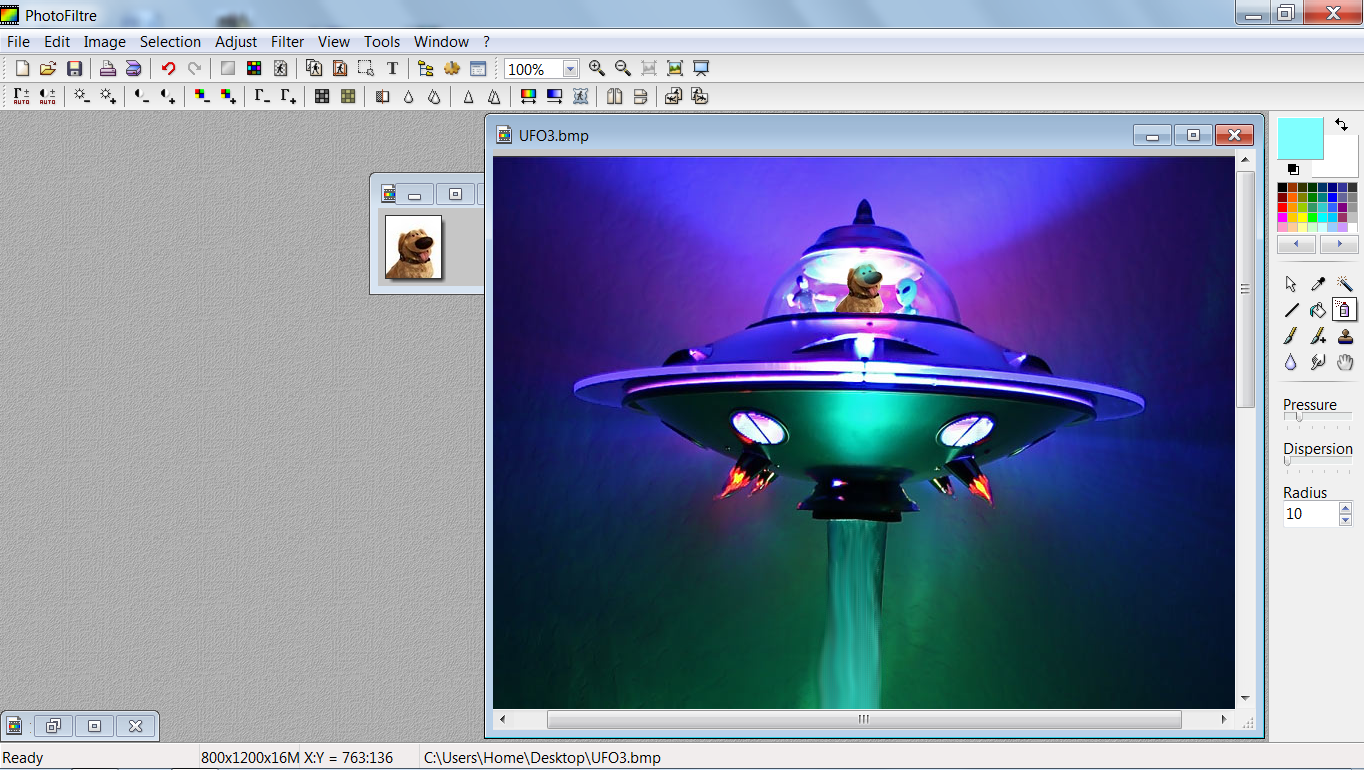Click the Radius value field
This screenshot has height=772, width=1364.
click(1310, 514)
